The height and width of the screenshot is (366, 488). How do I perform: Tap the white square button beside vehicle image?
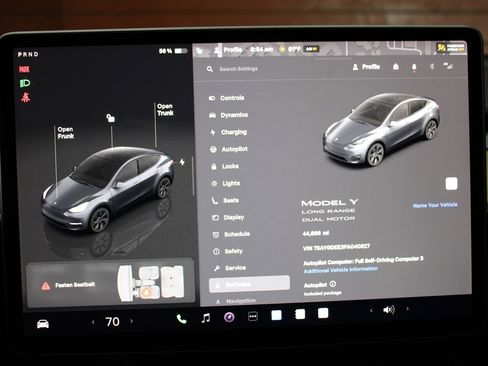coord(451,184)
